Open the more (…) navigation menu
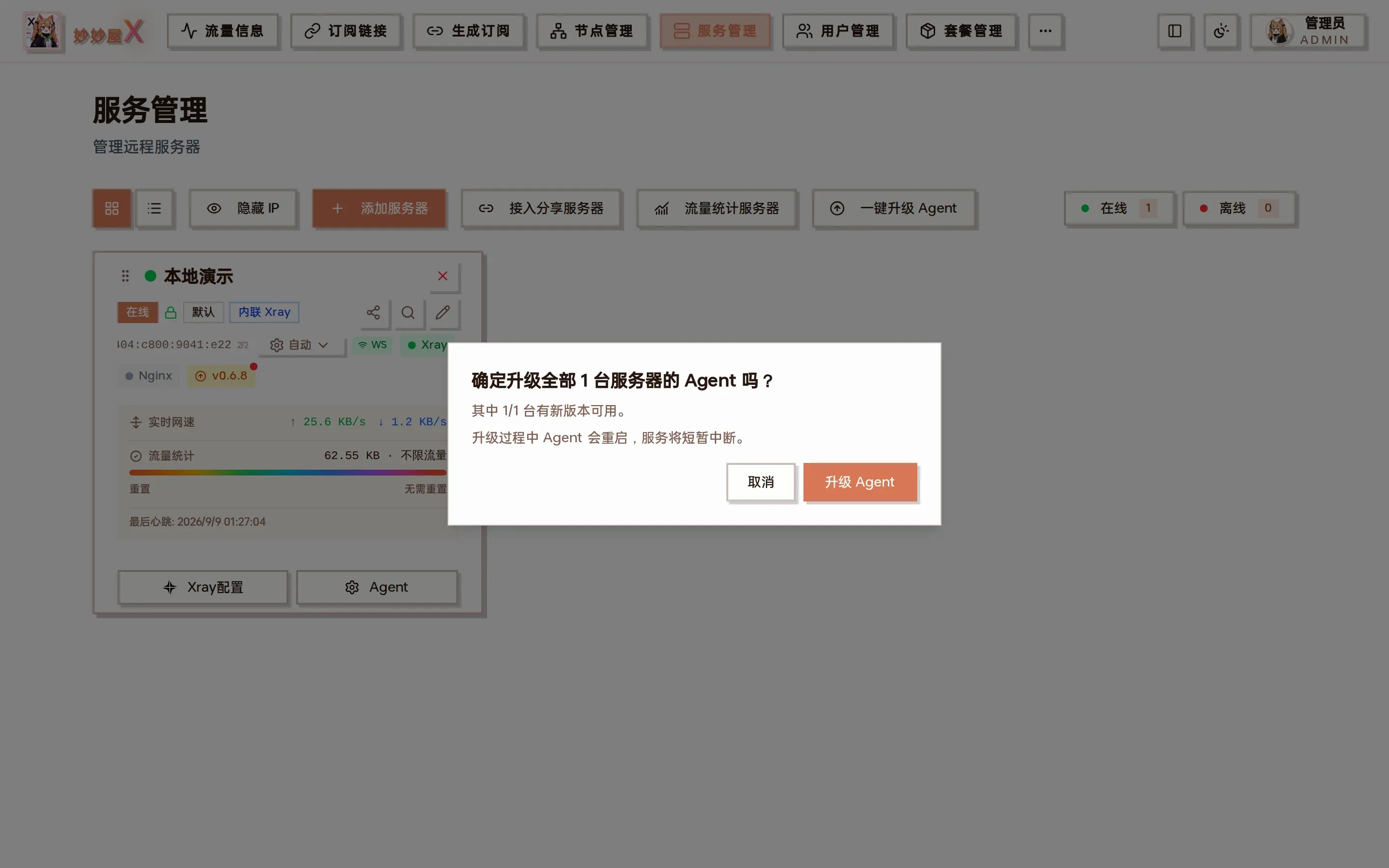Image resolution: width=1389 pixels, height=868 pixels. point(1045,31)
